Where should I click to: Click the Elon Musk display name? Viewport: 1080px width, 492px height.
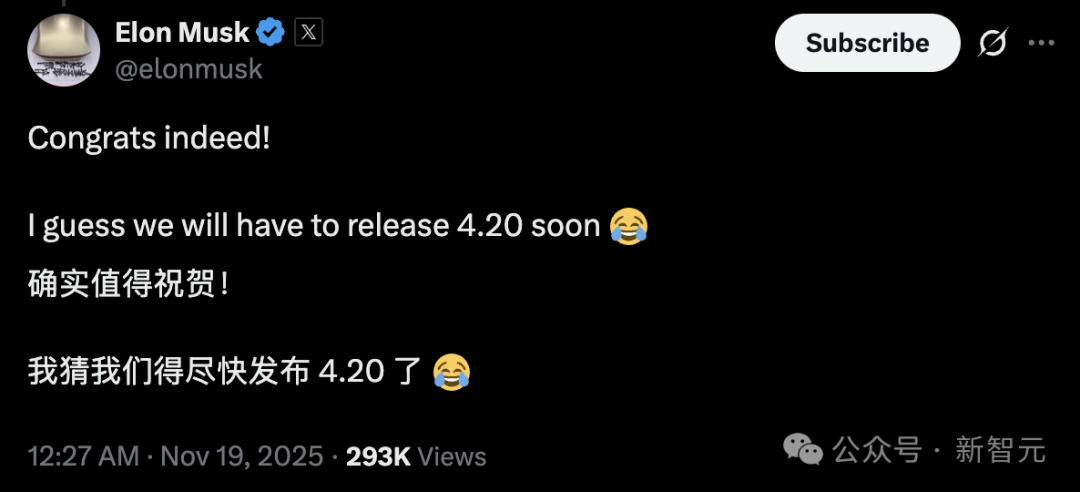(x=181, y=33)
